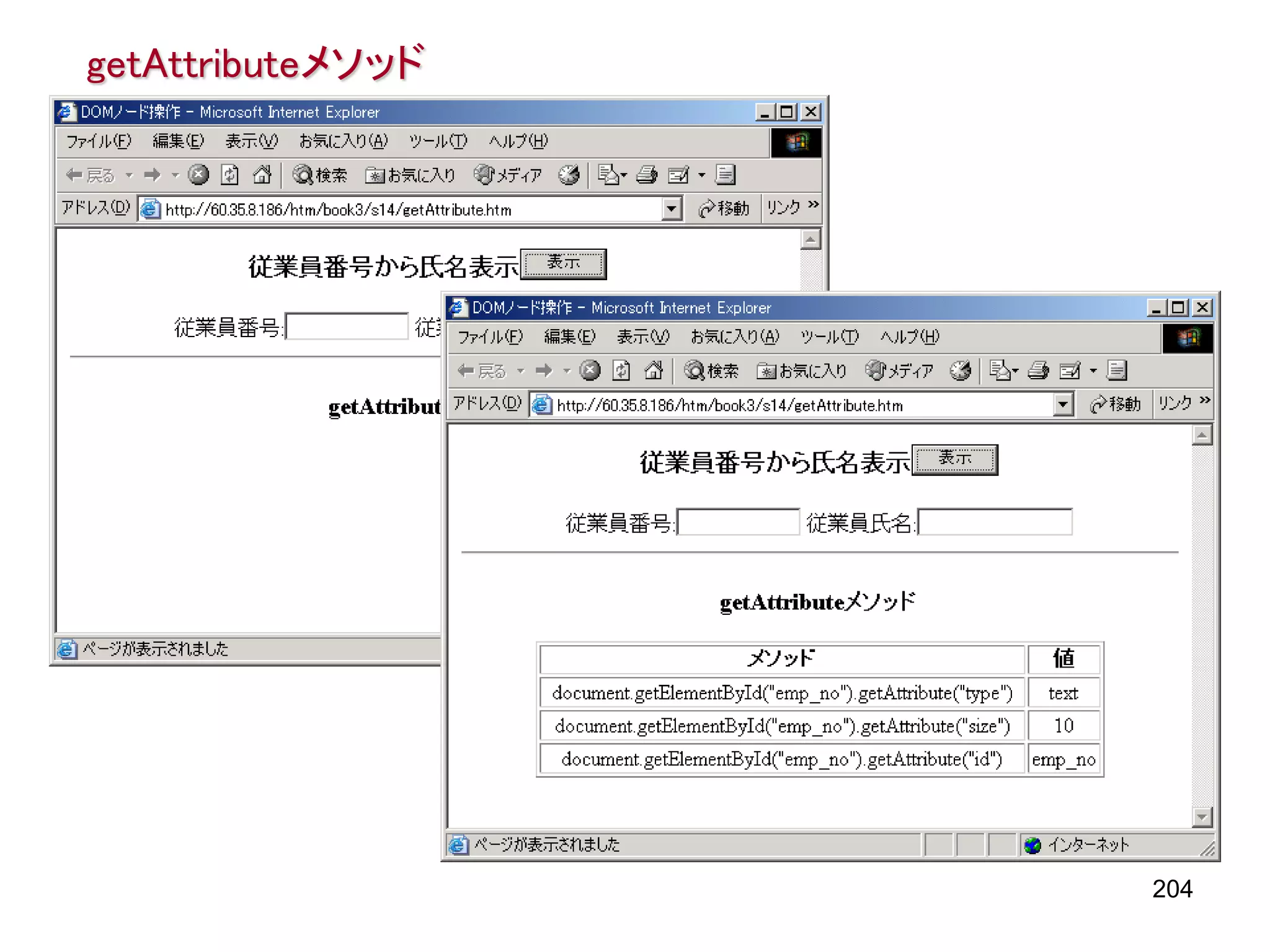Click Refresh icon in rear IE window
The image size is (1270, 952).
[229, 175]
